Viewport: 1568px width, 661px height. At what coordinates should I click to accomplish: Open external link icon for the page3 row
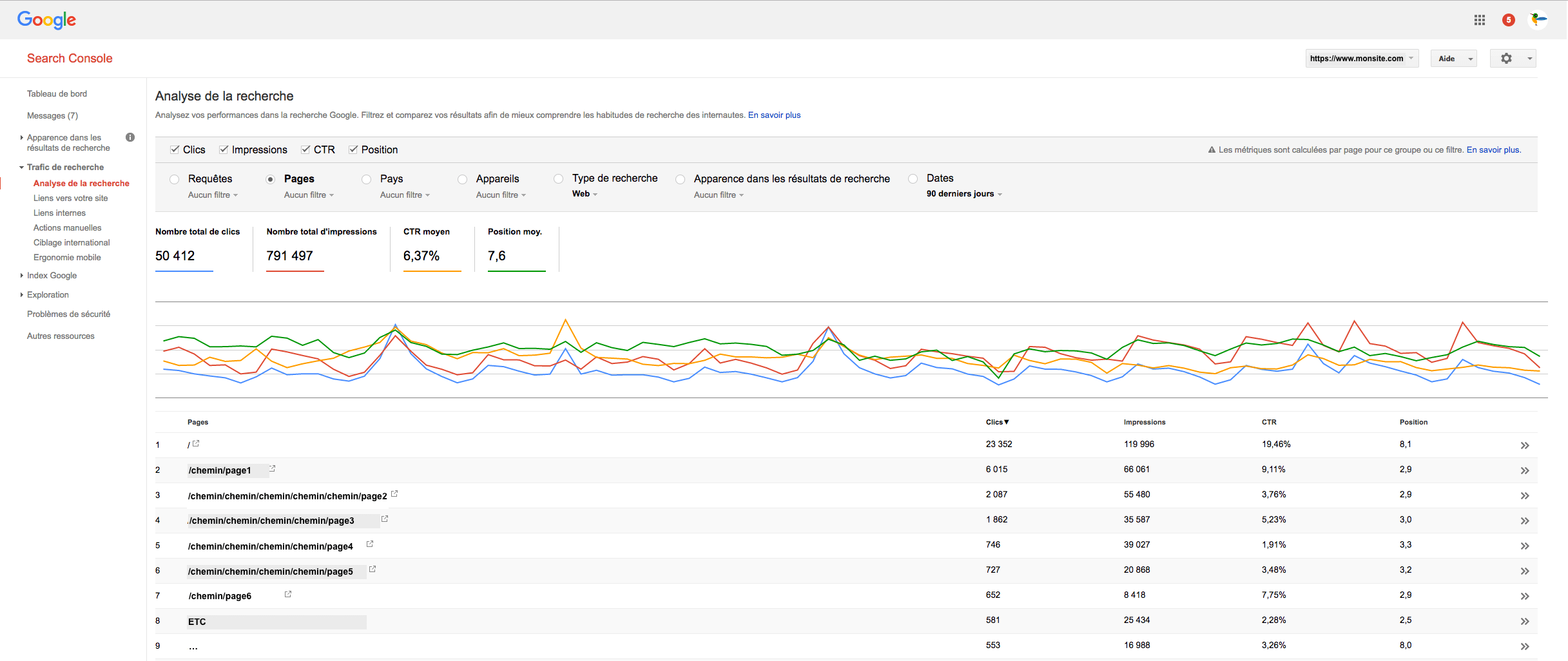pyautogui.click(x=385, y=519)
